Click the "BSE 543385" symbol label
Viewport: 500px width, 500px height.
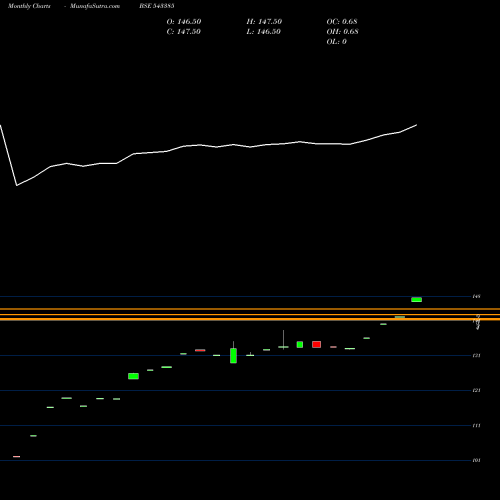pos(157,6)
